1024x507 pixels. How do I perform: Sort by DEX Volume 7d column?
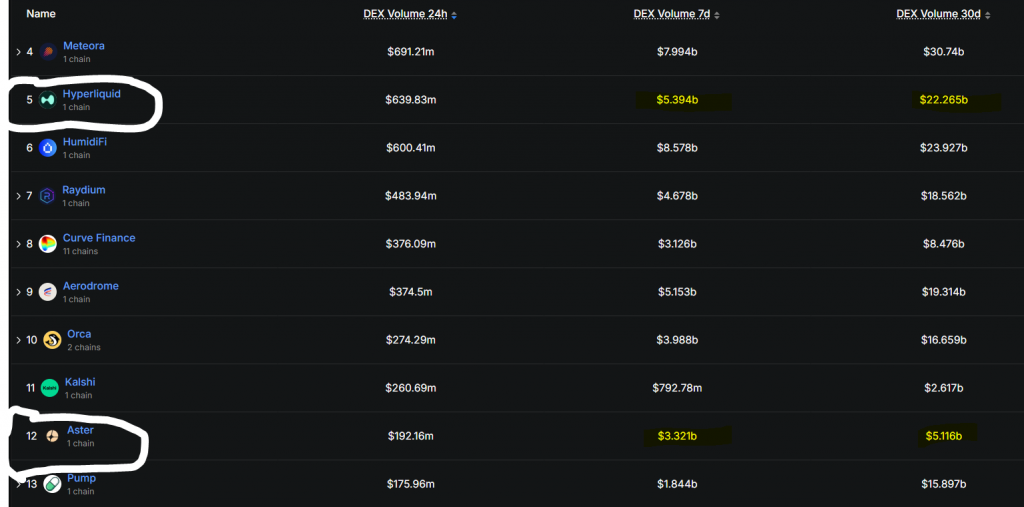click(676, 15)
